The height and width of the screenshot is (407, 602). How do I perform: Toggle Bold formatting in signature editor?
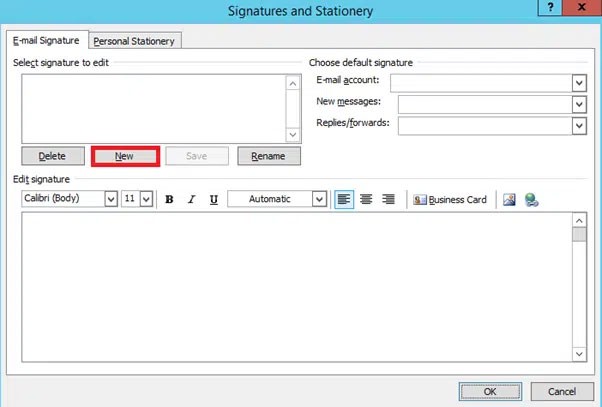pos(169,200)
